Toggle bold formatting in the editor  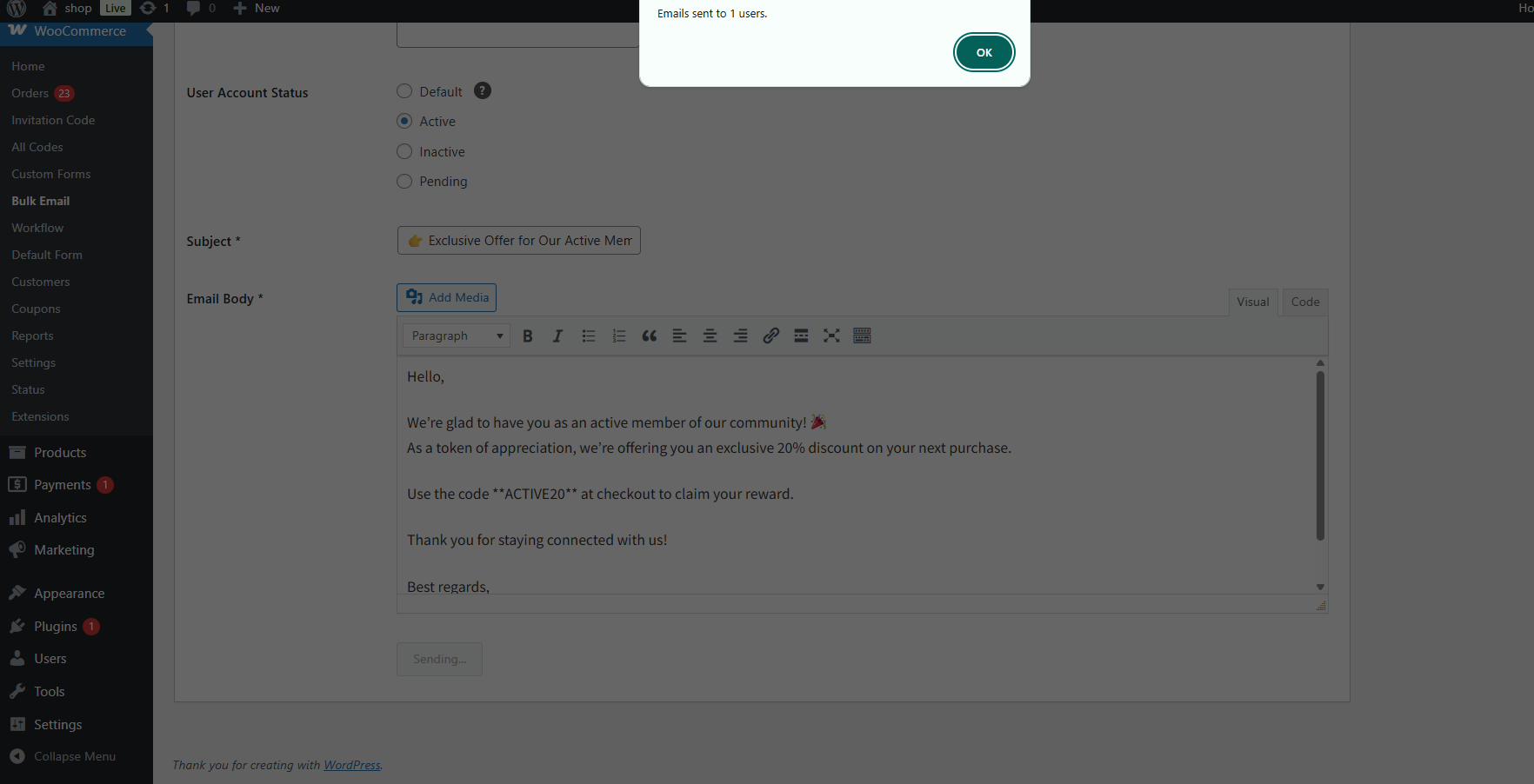pos(528,336)
